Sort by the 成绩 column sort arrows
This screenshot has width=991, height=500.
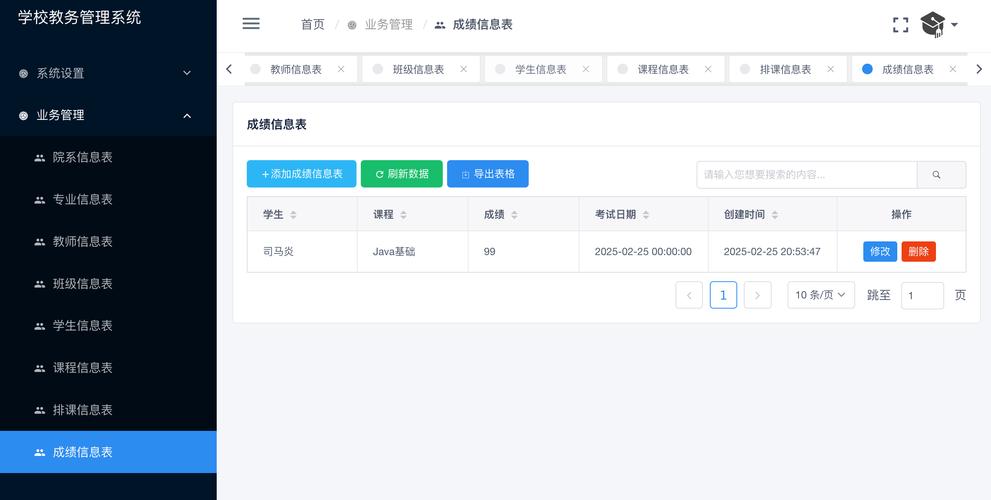[514, 215]
